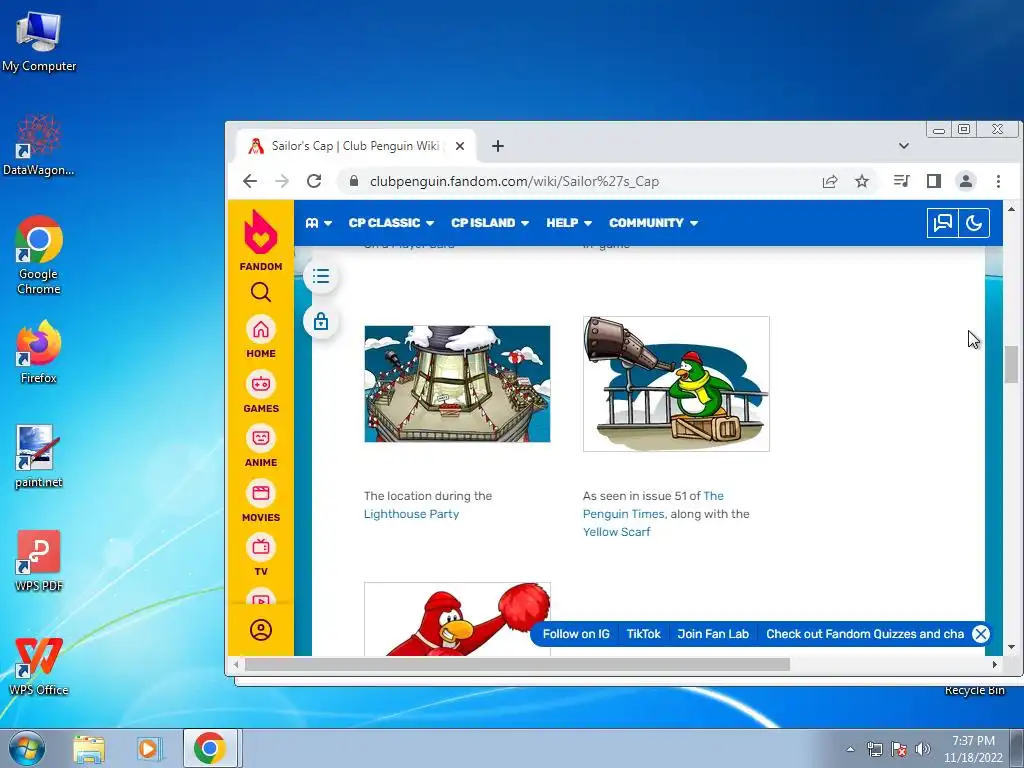The image size is (1024, 768).
Task: Open the Windows Start button
Action: [27, 748]
